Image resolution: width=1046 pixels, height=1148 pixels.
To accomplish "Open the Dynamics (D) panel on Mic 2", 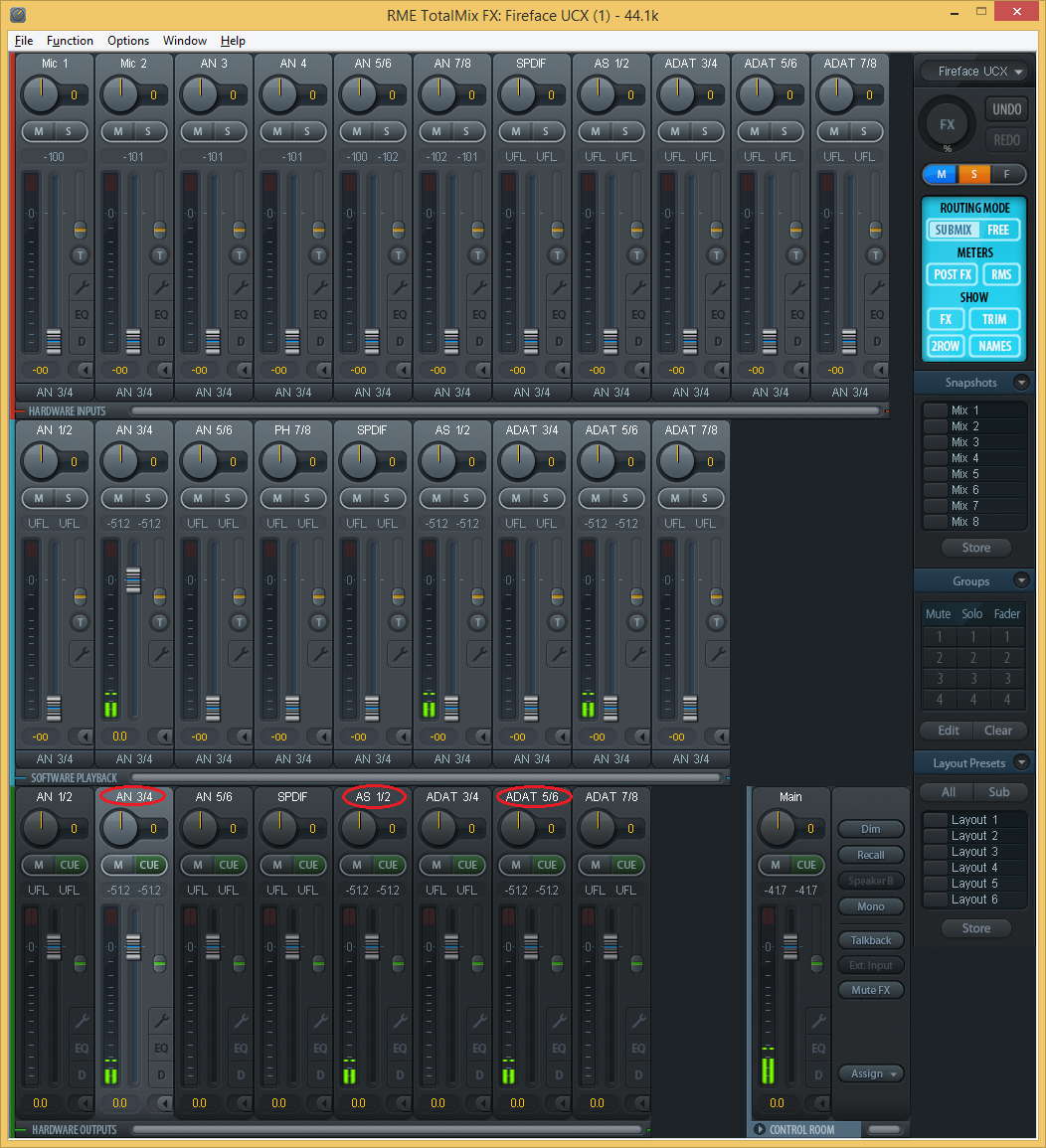I will click(161, 341).
